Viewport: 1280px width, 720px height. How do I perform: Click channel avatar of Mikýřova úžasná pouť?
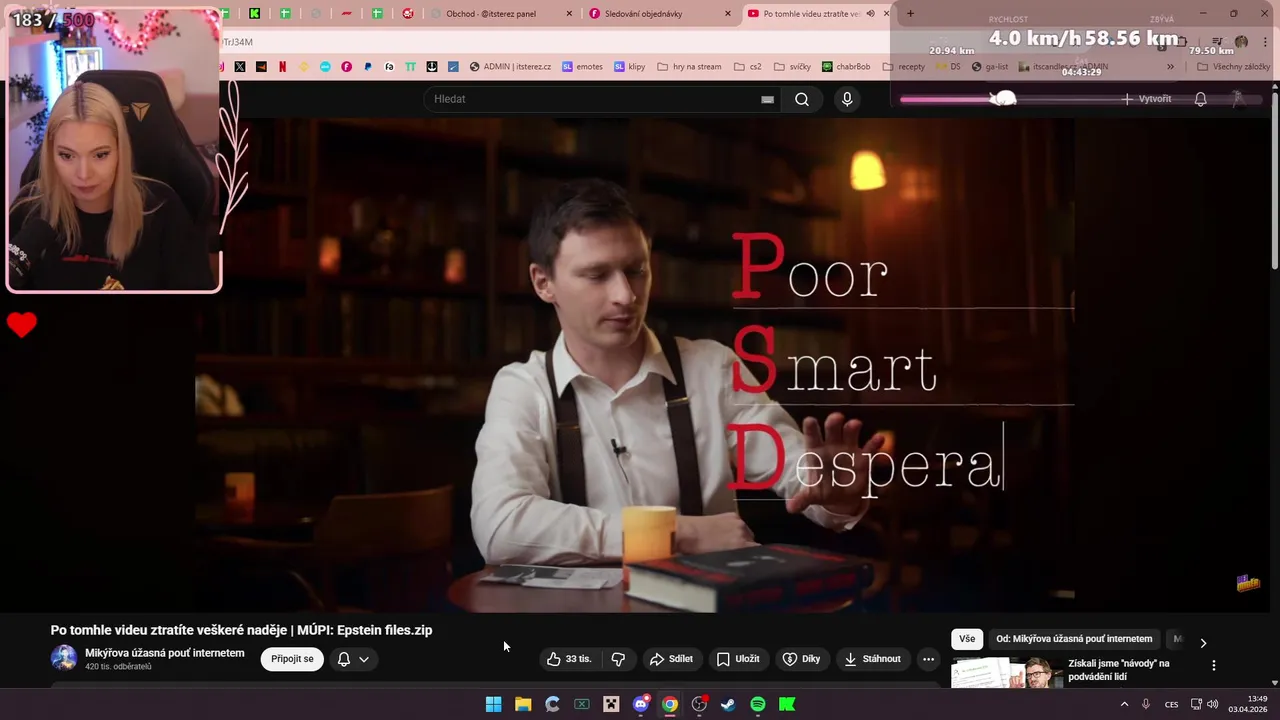[64, 658]
